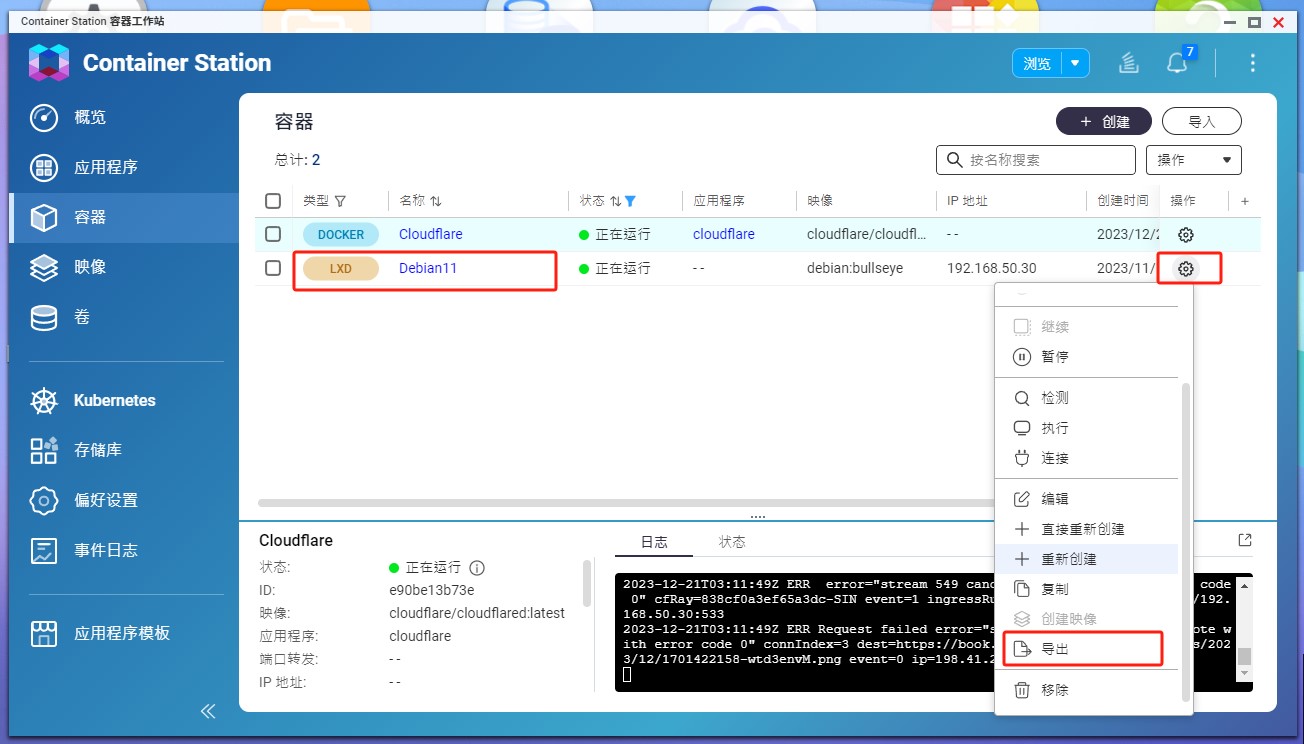The width and height of the screenshot is (1304, 744).
Task: Open the Debian11 container link
Action: 428,268
